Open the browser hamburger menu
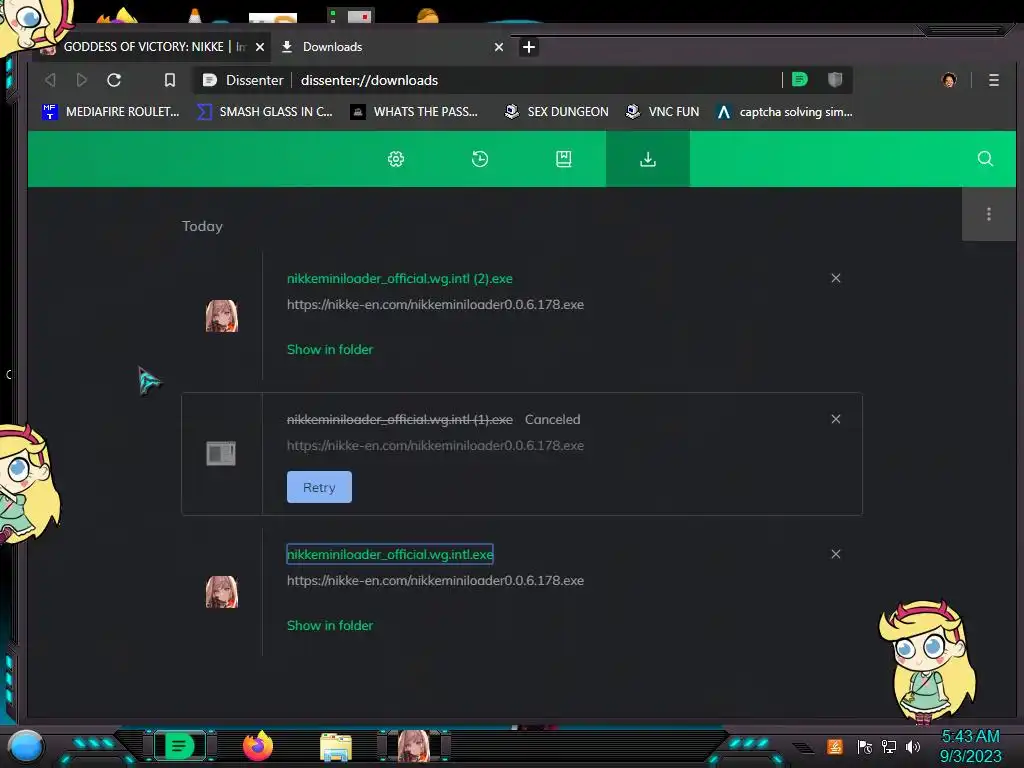1024x768 pixels. click(993, 80)
